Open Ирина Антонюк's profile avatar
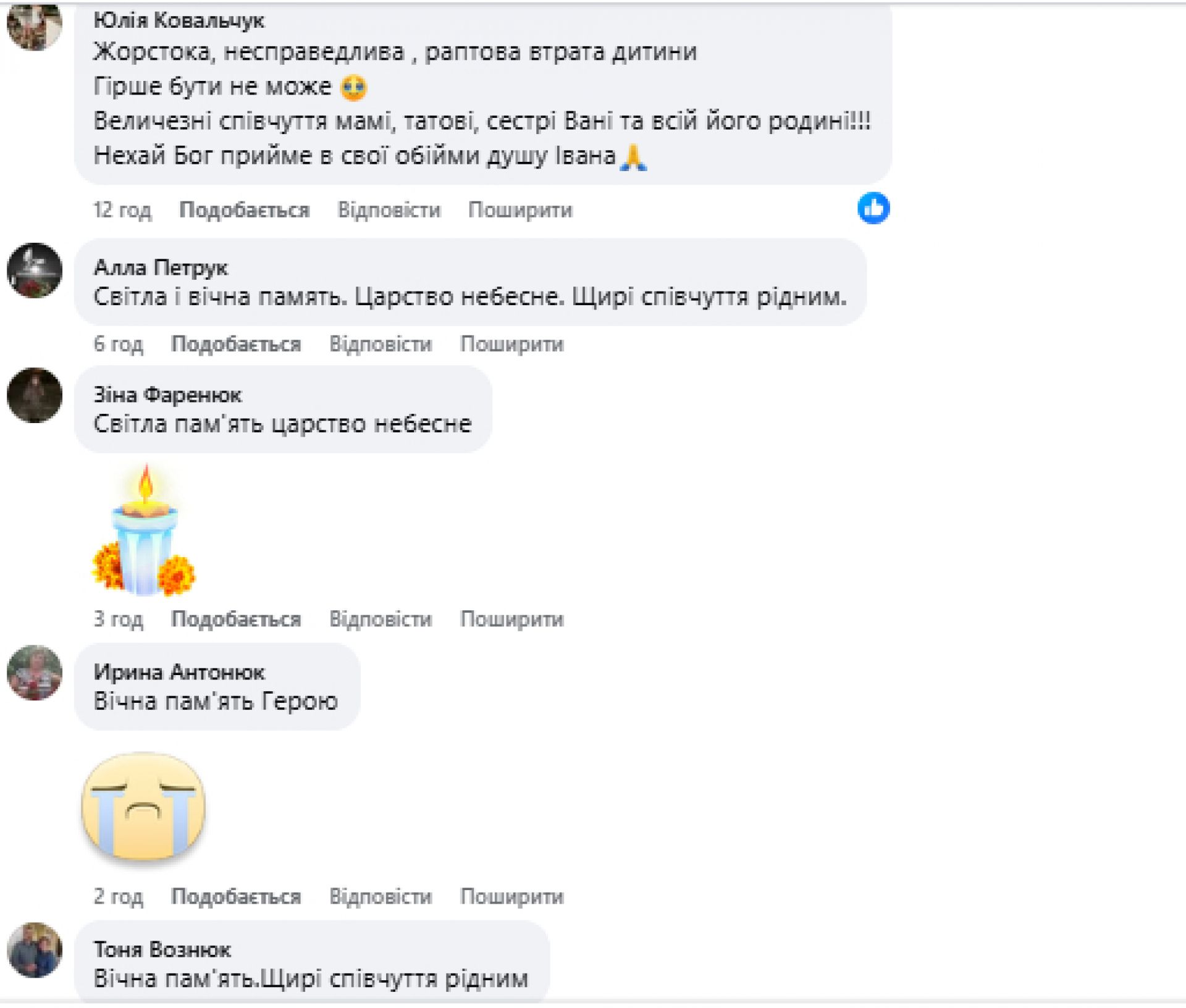1186x1008 pixels. coord(35,673)
